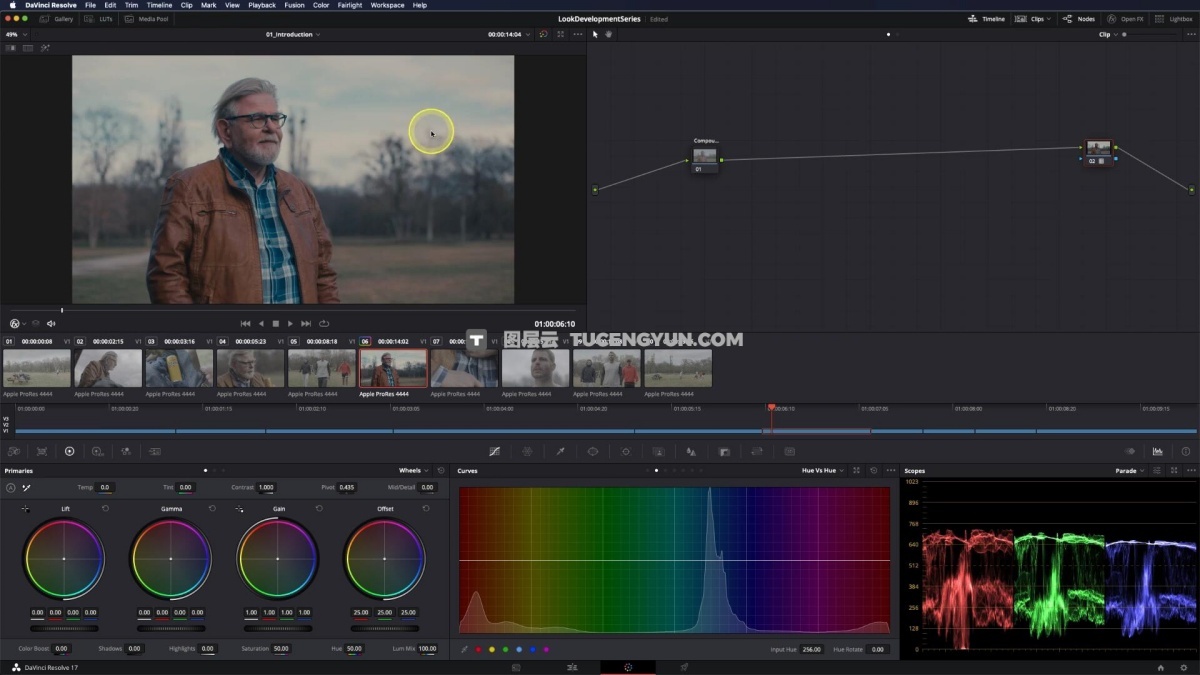Screen dimensions: 1200x675
Task: Open the Wheels mode dropdown
Action: [414, 470]
